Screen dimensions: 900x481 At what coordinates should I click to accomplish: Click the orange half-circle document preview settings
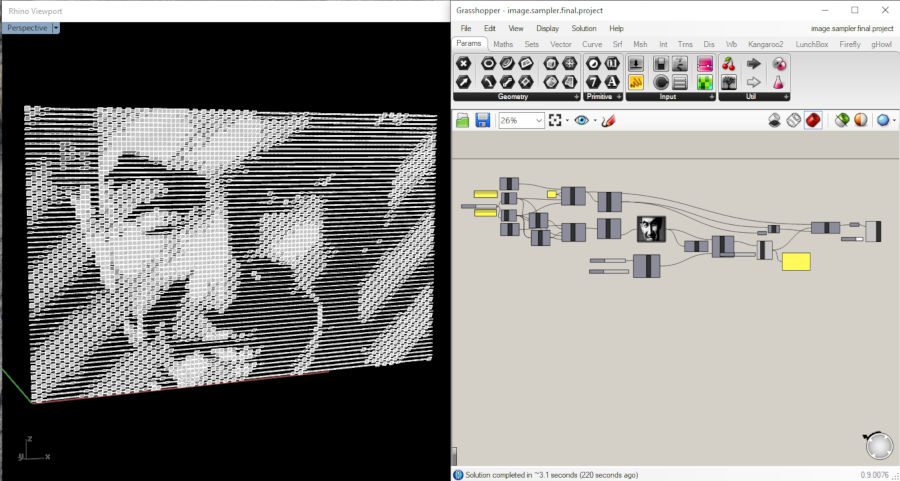tap(860, 120)
